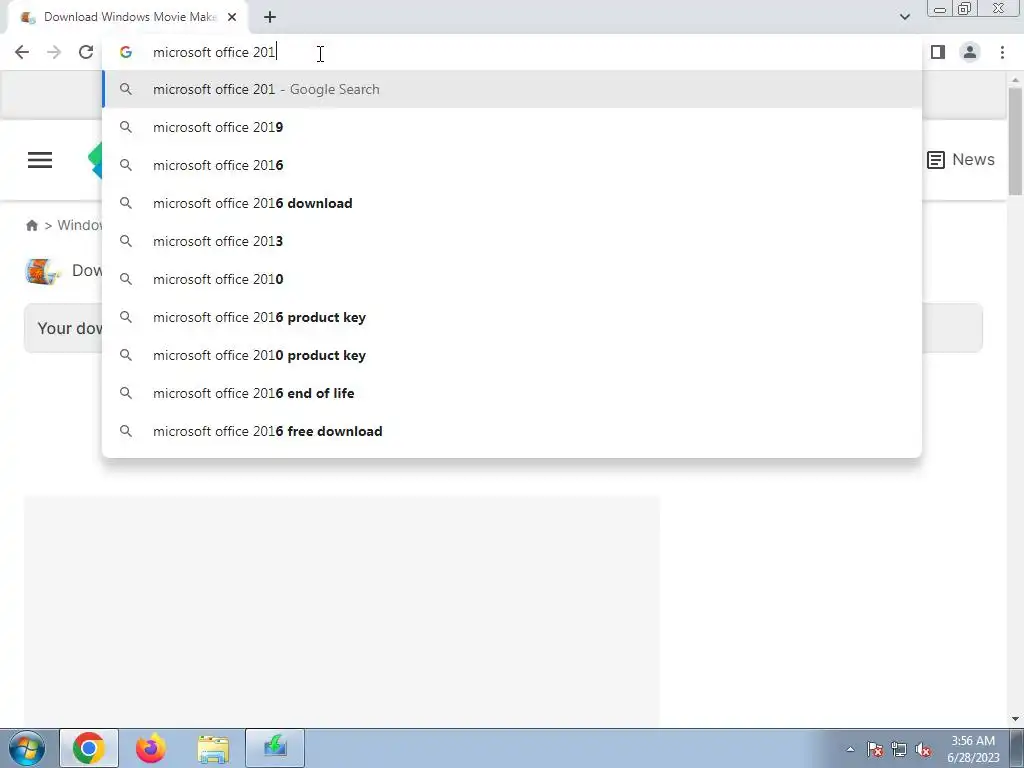Click the download manager taskbar icon
Image resolution: width=1024 pixels, height=768 pixels.
pos(275,748)
